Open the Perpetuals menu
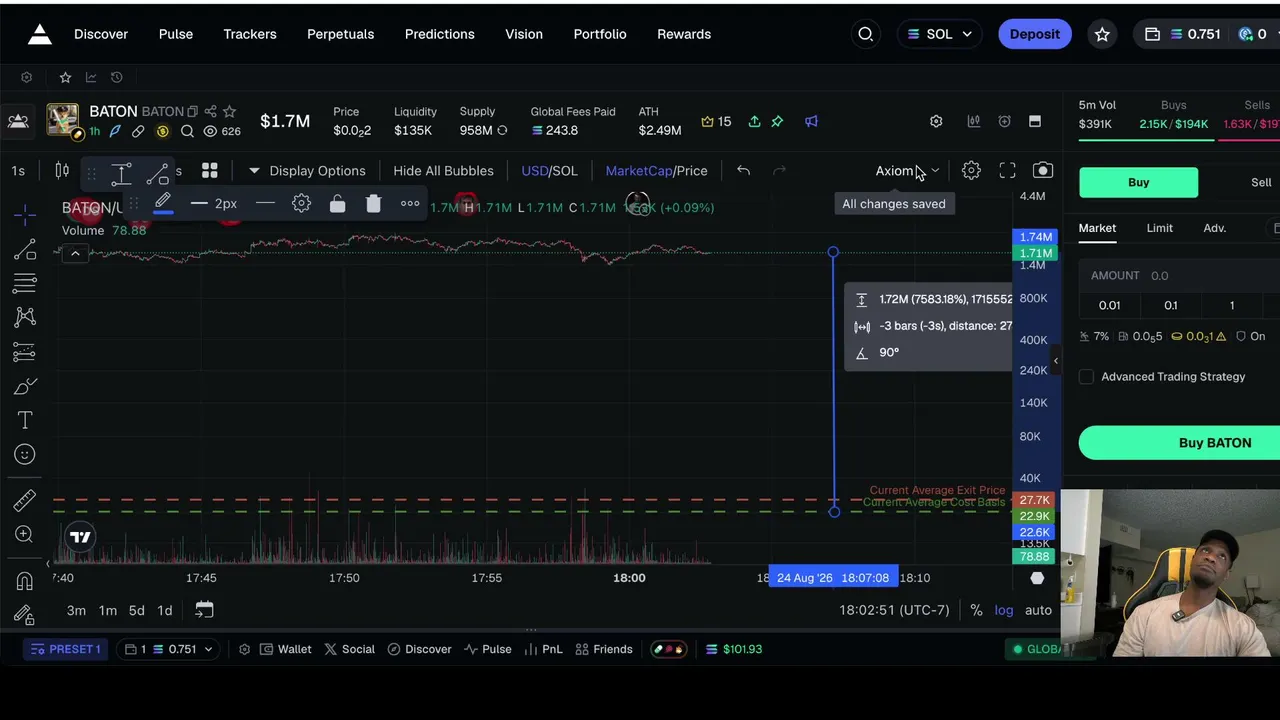Viewport: 1280px width, 720px height. pos(340,34)
